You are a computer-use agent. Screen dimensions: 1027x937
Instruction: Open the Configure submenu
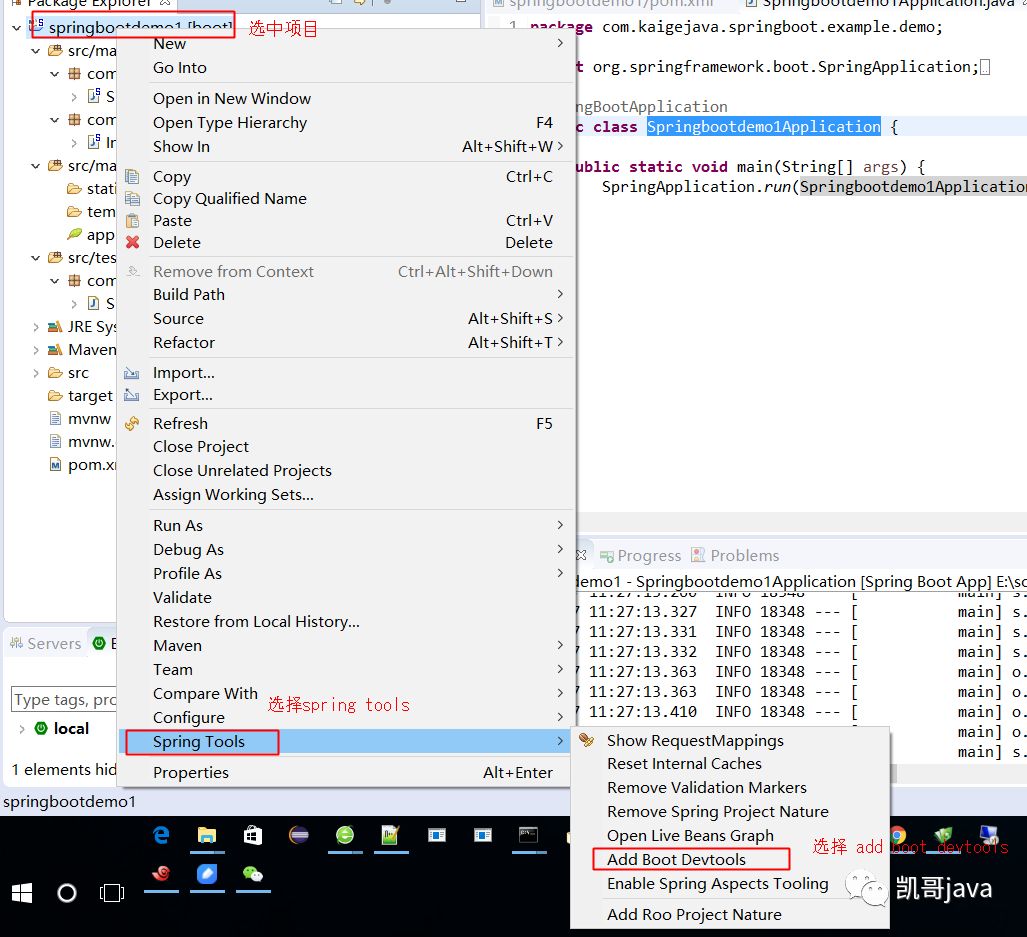[x=189, y=718]
